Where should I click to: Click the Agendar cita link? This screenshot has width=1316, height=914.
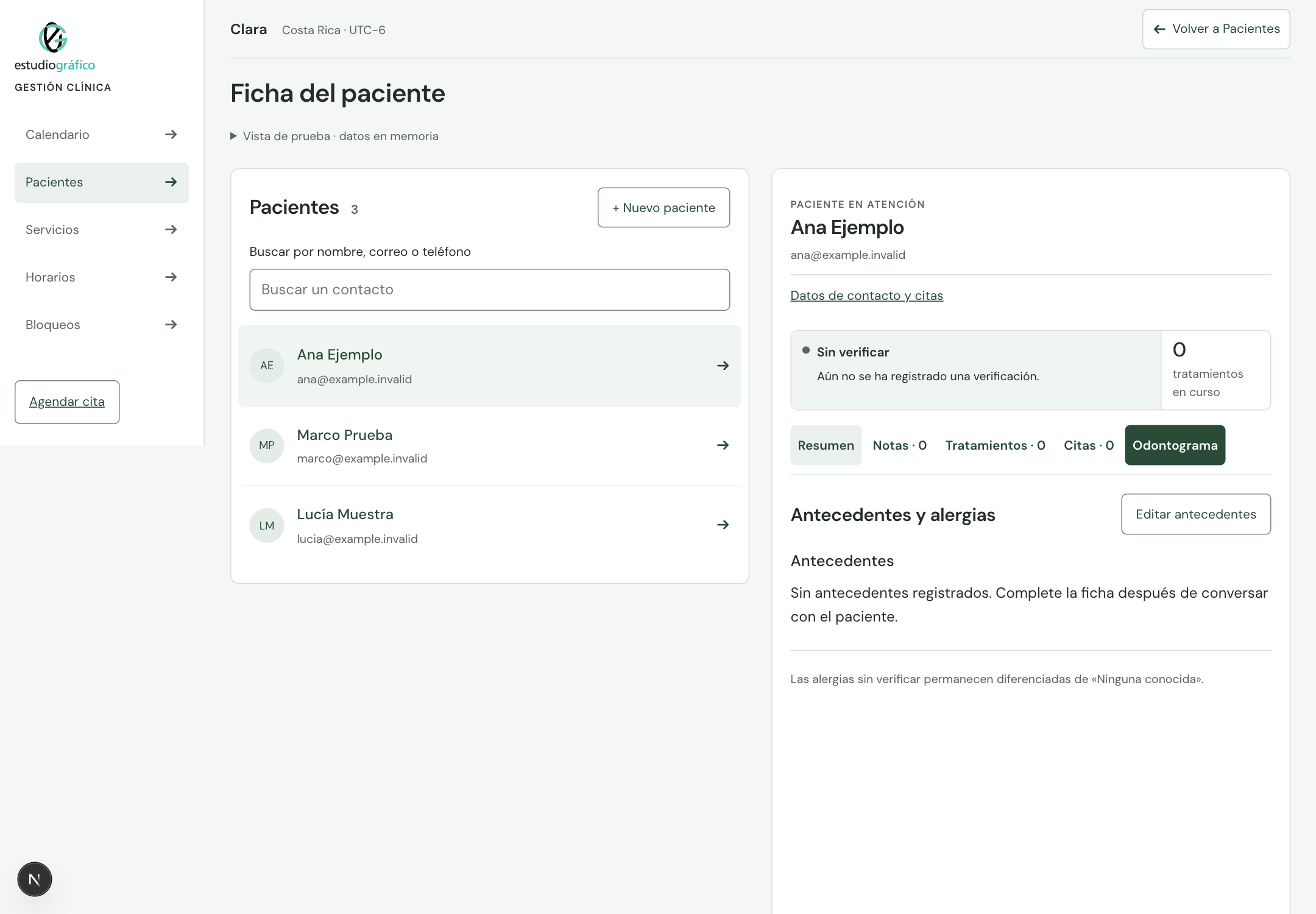point(67,402)
